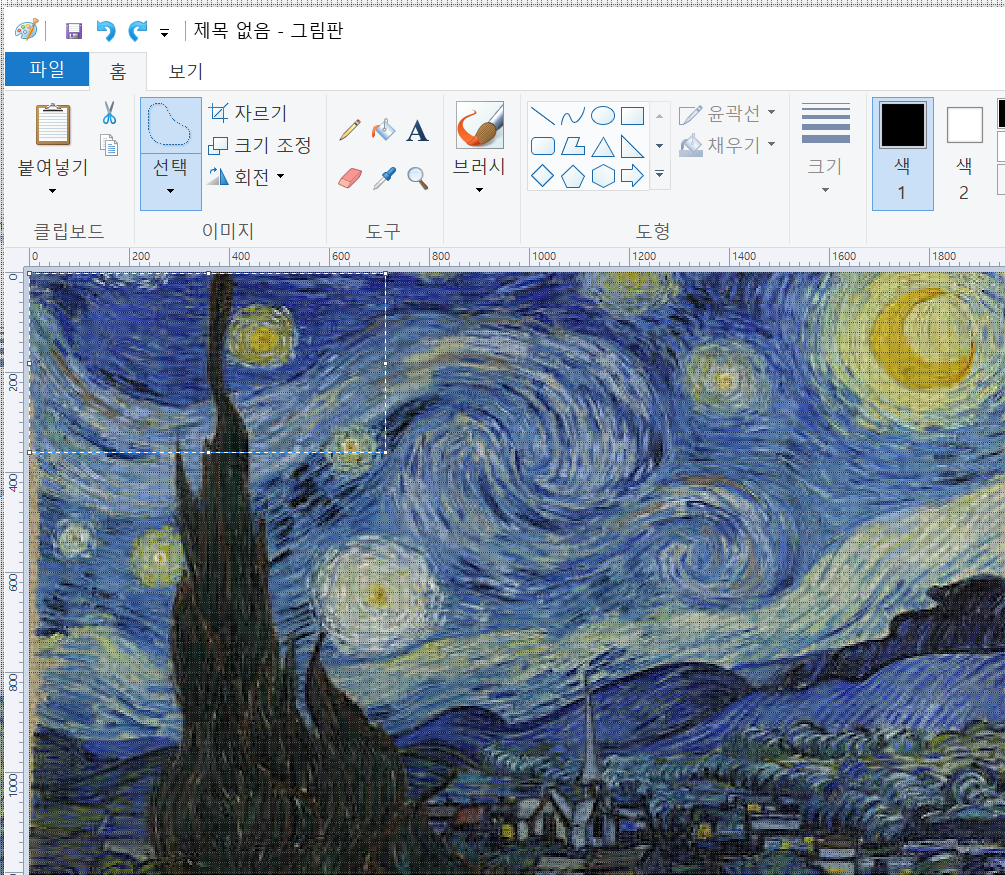Click the 브러시 brush icon
The width and height of the screenshot is (1005, 875).
click(x=480, y=125)
